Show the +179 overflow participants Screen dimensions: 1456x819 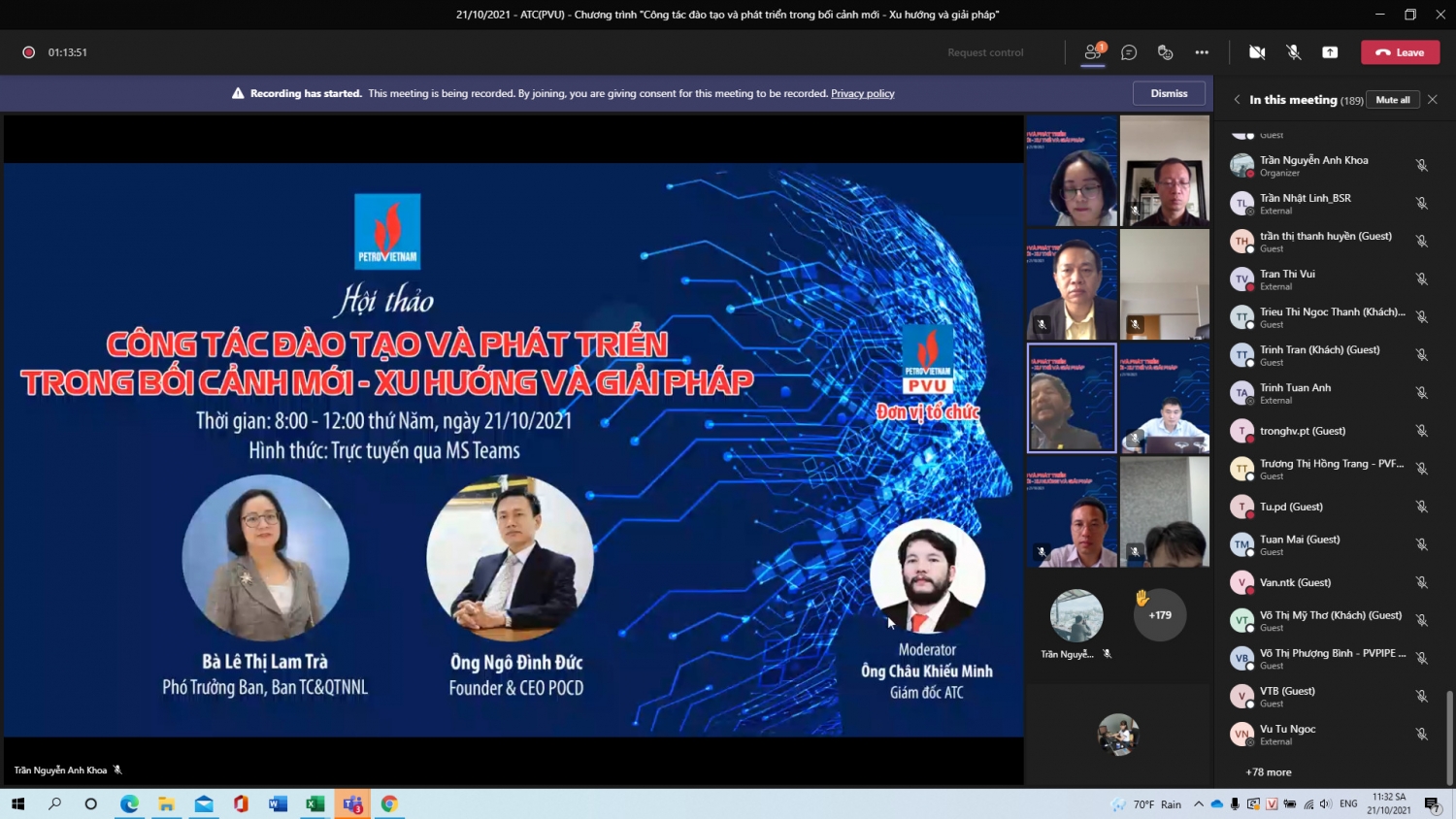click(1160, 615)
